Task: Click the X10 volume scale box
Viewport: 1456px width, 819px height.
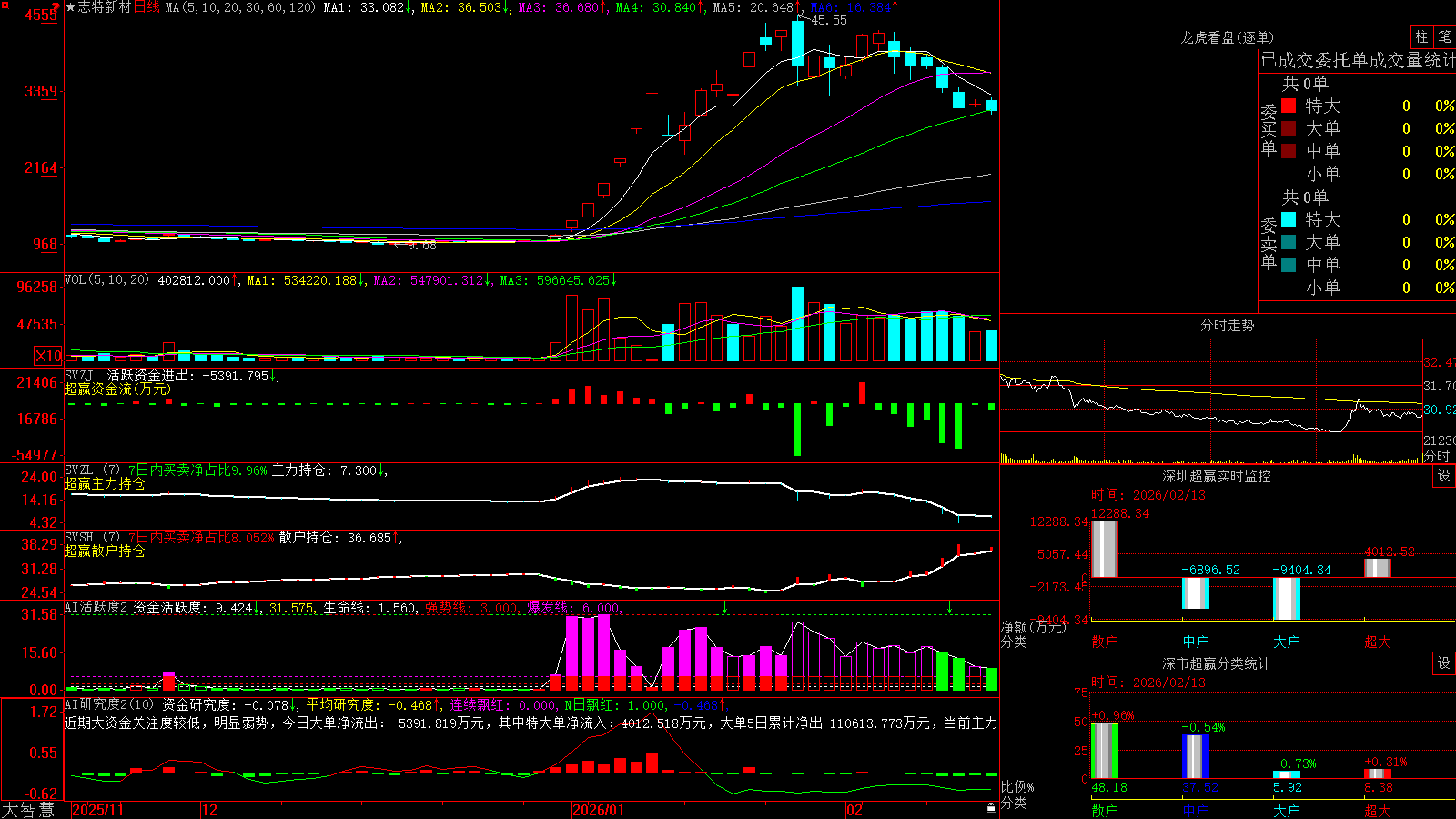Action: click(48, 356)
